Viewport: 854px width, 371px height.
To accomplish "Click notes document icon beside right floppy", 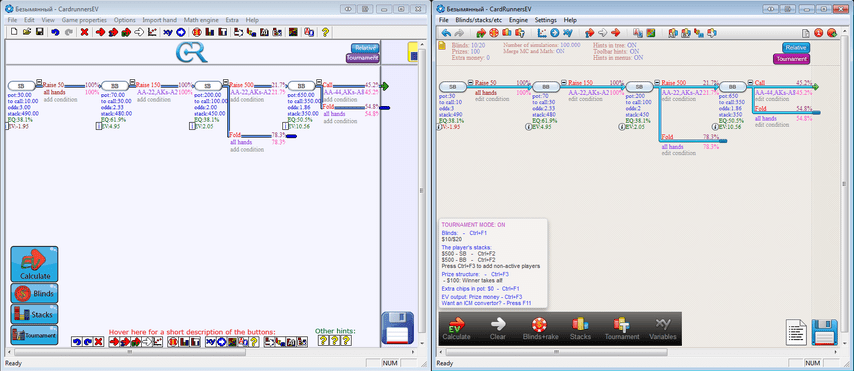I will [x=796, y=332].
